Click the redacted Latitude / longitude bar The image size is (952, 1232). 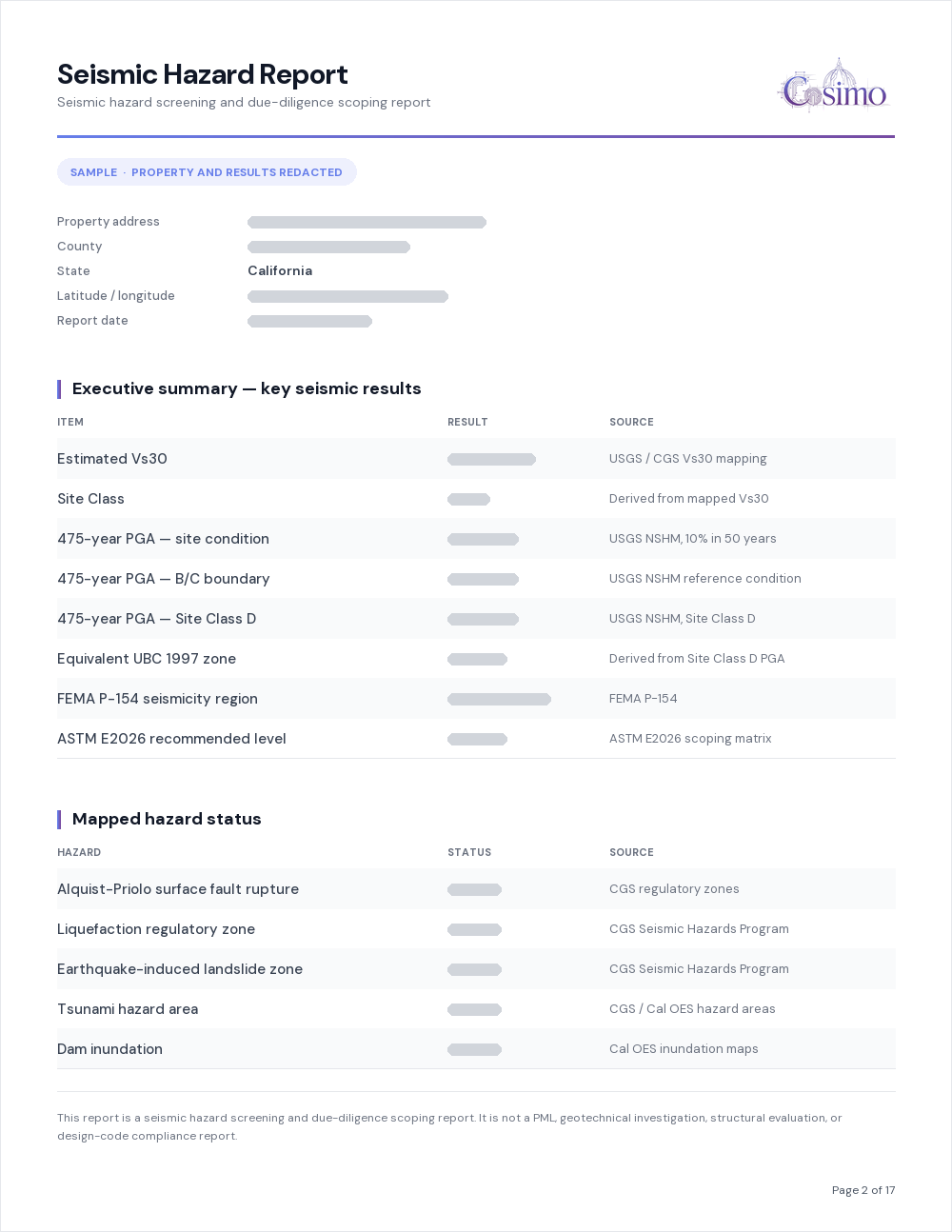pos(347,296)
